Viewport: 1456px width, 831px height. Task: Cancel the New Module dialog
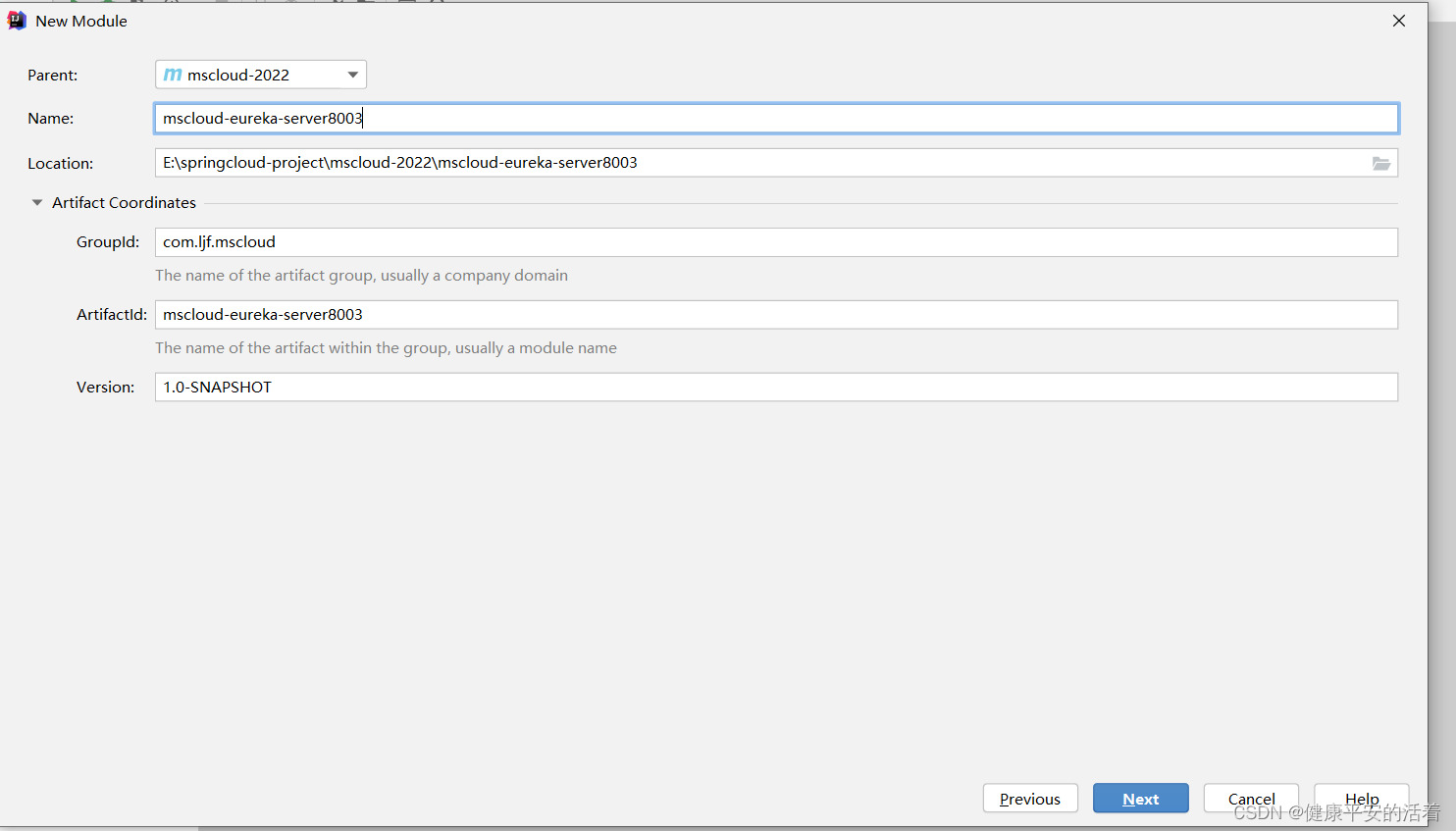pyautogui.click(x=1251, y=798)
